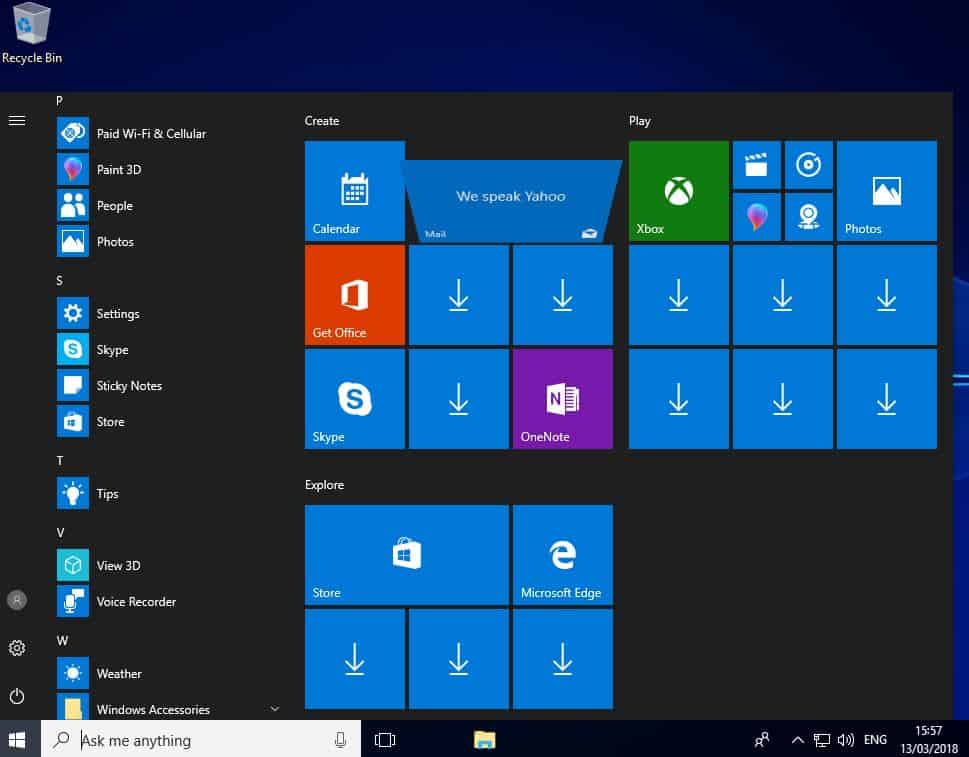
Task: Click the Create group header
Action: [322, 121]
